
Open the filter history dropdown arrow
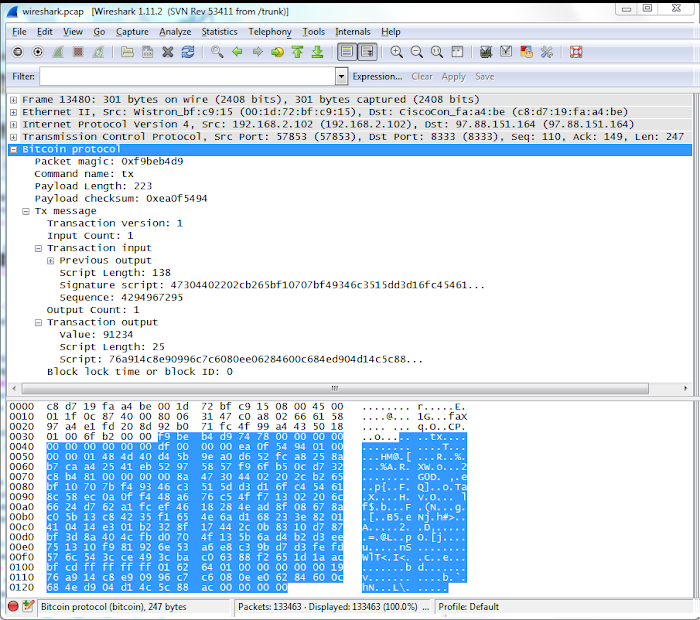[x=342, y=77]
